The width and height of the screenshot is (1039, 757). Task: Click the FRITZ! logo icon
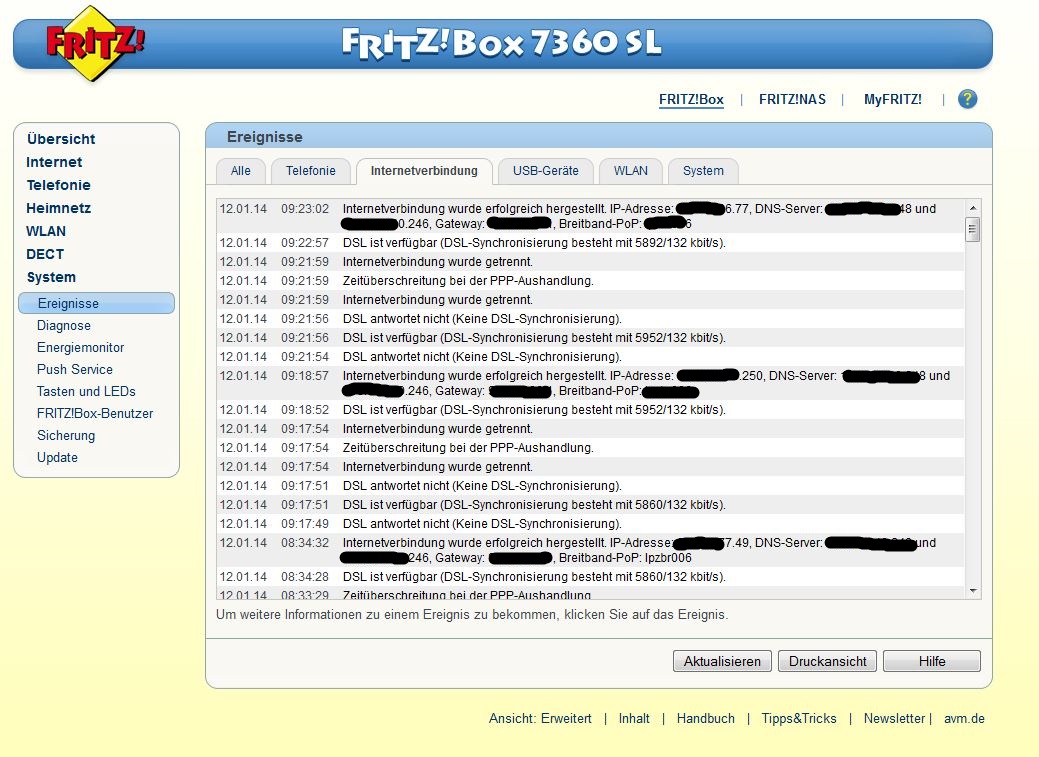(x=94, y=43)
